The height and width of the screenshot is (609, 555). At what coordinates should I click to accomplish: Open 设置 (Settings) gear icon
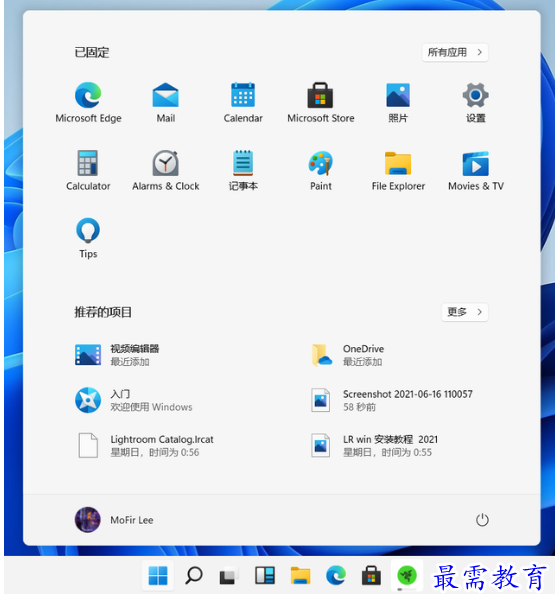pyautogui.click(x=475, y=103)
